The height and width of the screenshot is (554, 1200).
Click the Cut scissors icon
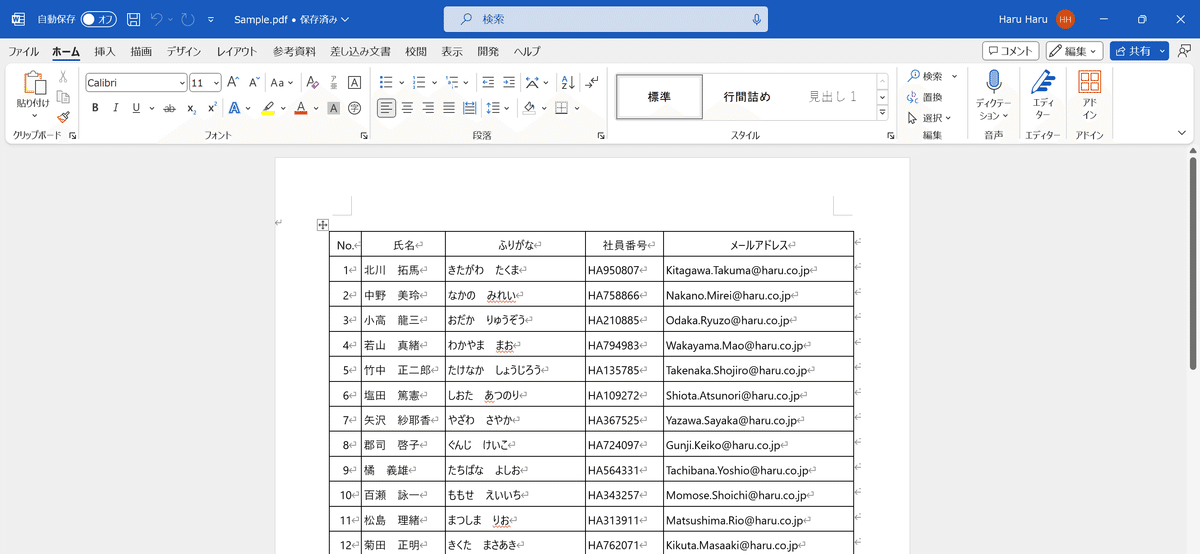pos(63,76)
